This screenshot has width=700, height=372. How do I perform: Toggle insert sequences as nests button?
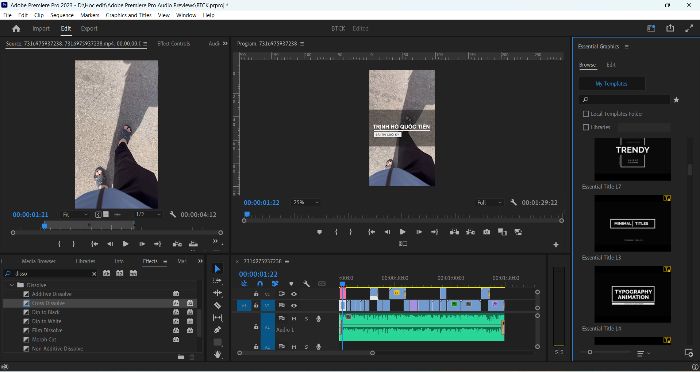244,284
